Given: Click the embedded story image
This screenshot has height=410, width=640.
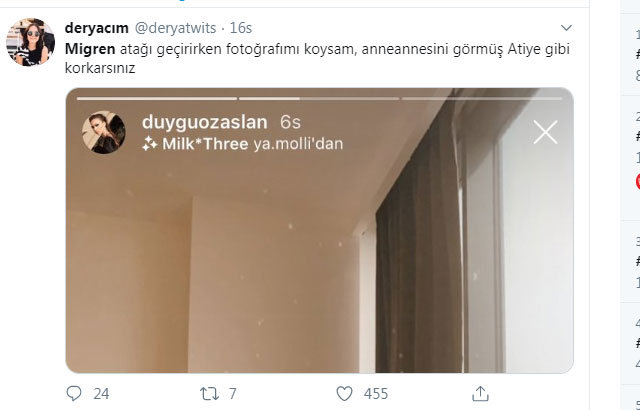Looking at the screenshot, I should [320, 230].
